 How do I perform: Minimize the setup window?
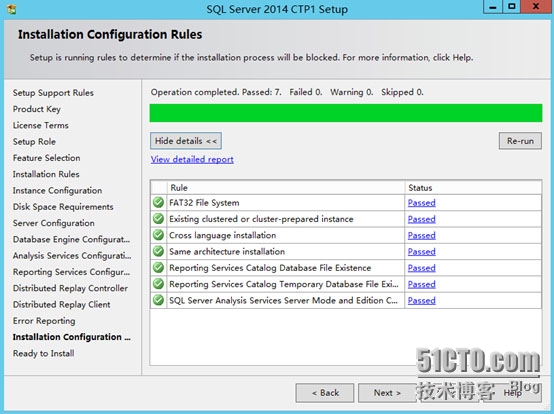tap(493, 6)
